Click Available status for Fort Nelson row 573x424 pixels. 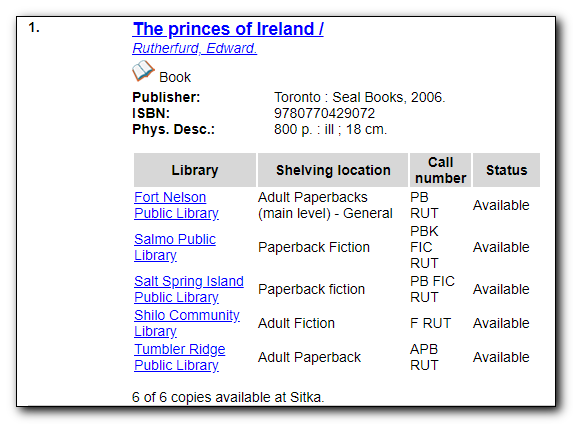[501, 205]
